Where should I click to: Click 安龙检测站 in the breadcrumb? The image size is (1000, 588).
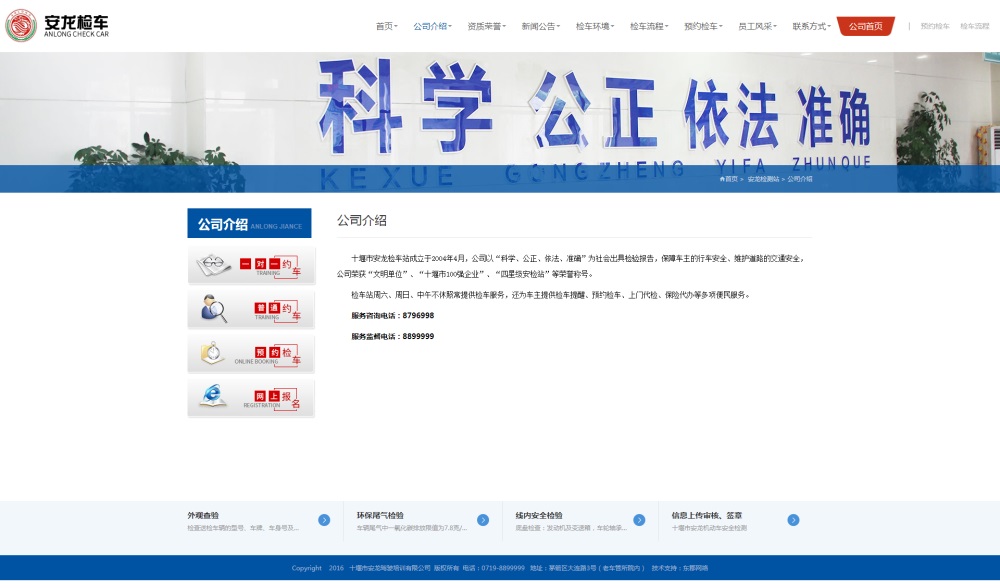[763, 179]
